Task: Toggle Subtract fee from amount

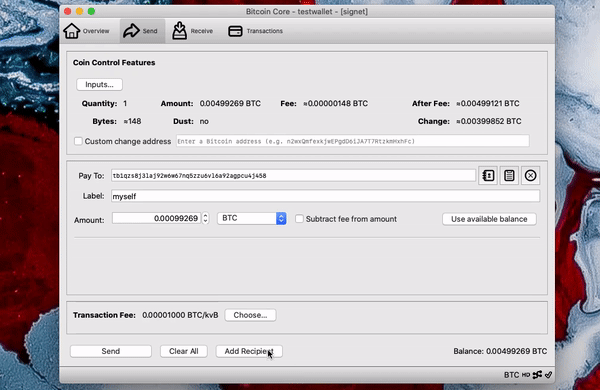Action: coord(299,219)
